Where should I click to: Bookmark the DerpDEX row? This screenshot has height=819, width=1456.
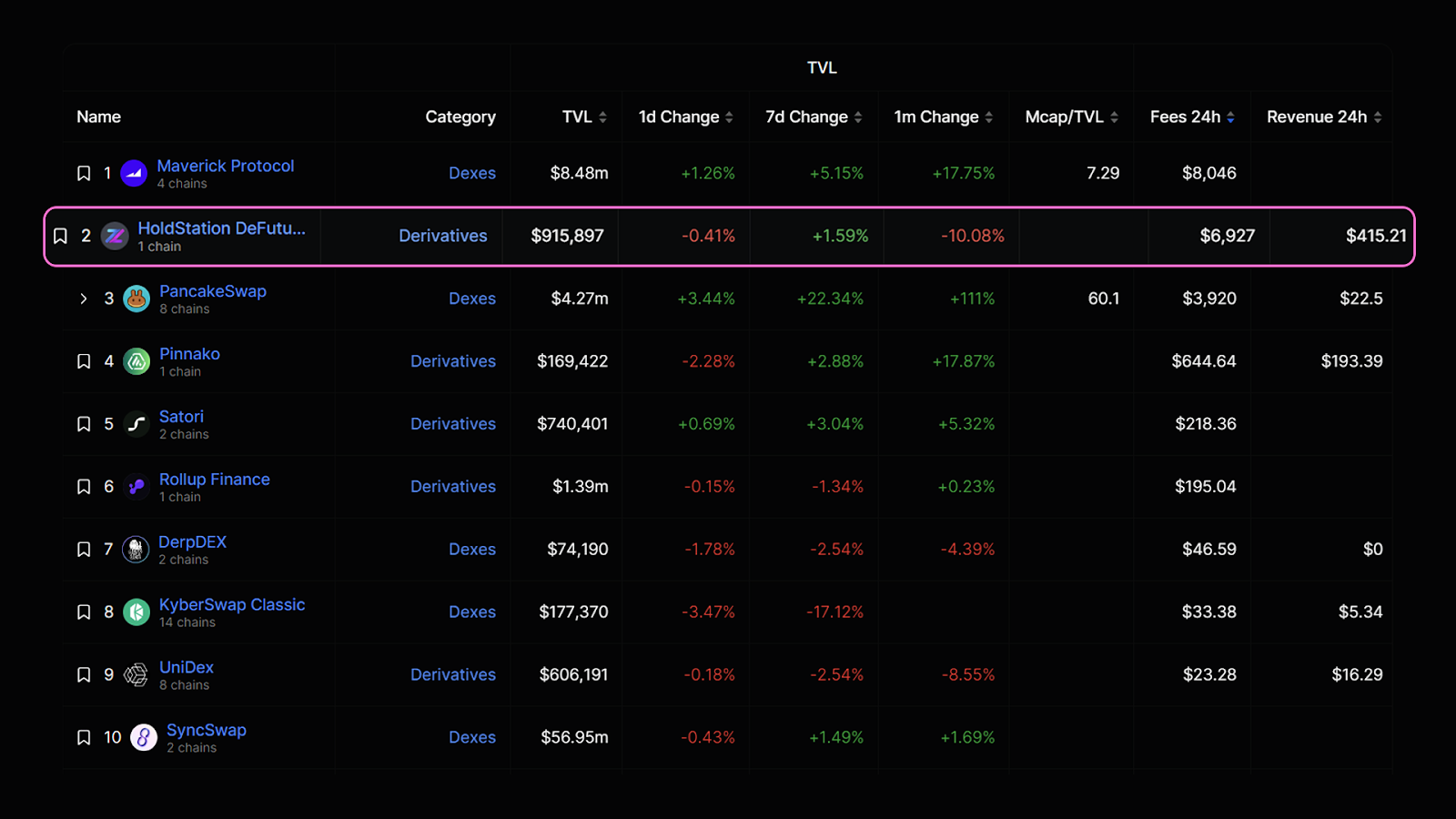pyautogui.click(x=84, y=550)
